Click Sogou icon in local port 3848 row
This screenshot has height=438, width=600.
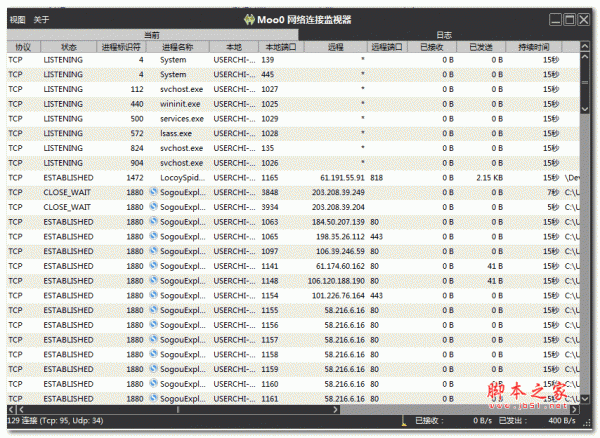tap(153, 192)
